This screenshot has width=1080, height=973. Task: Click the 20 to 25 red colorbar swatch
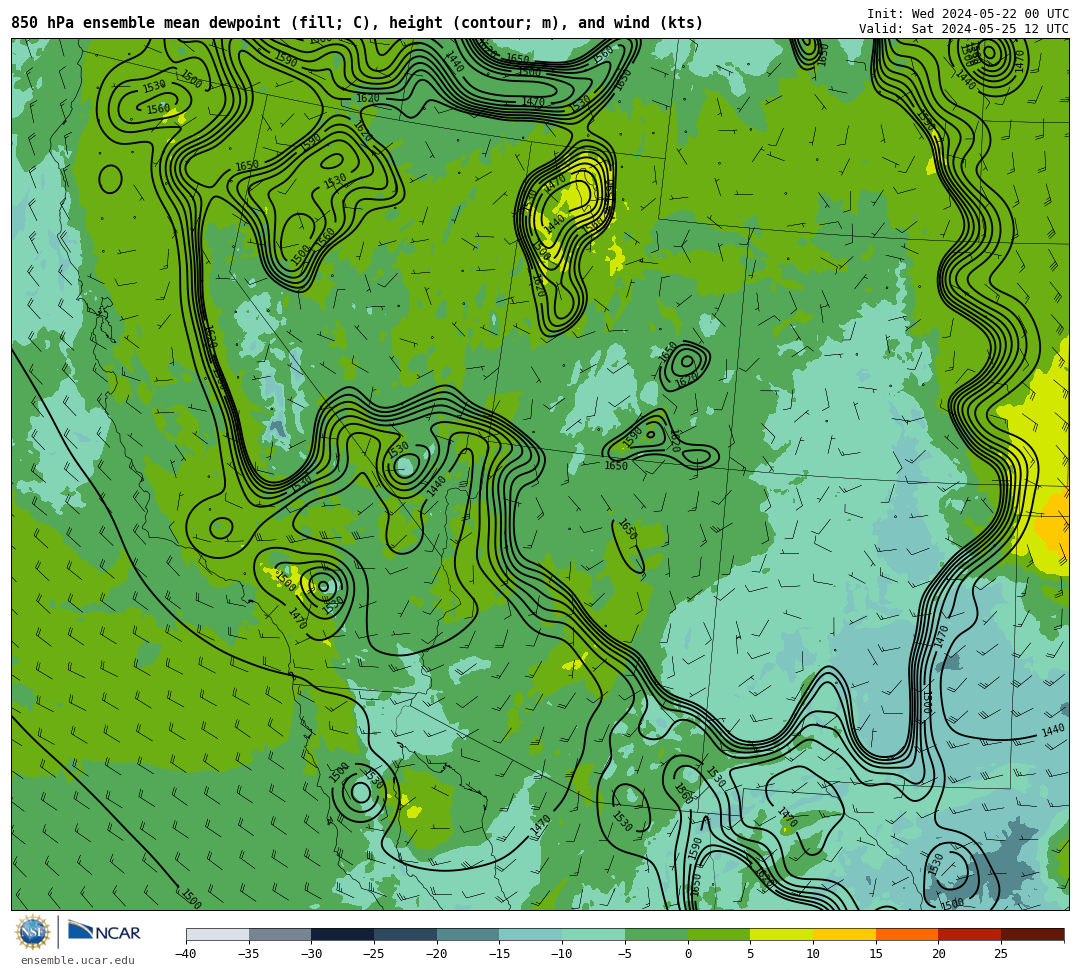(x=970, y=934)
